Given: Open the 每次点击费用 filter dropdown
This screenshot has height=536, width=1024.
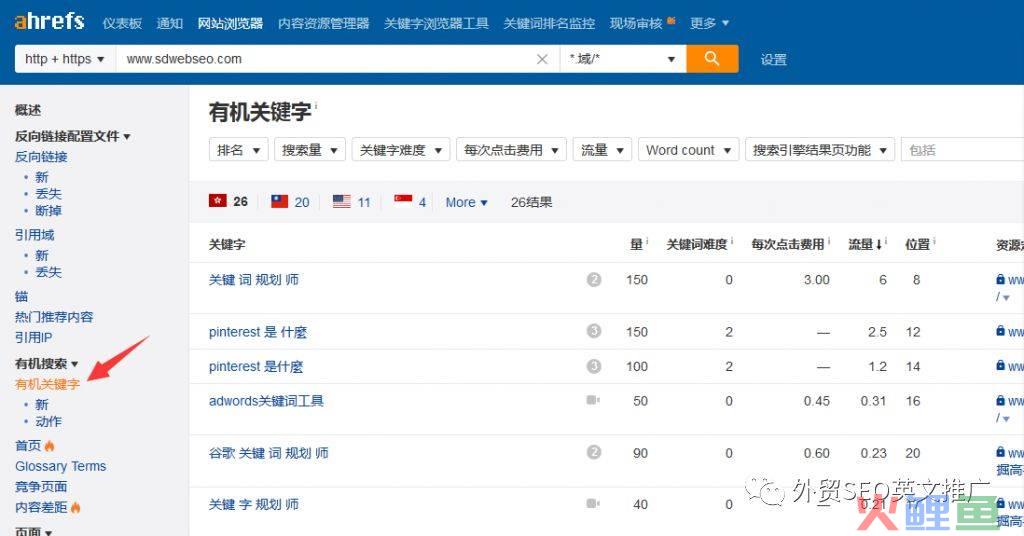Looking at the screenshot, I should click(511, 150).
